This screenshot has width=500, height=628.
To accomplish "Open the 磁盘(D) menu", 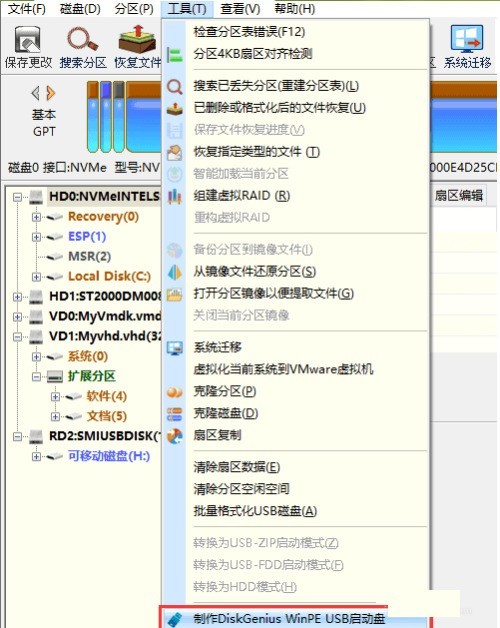I will click(x=80, y=8).
